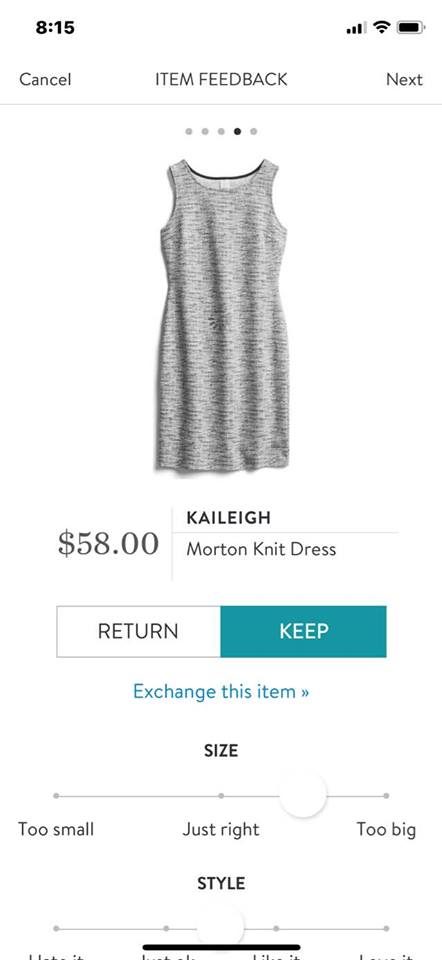Tap the battery indicator icon
Image resolution: width=442 pixels, height=960 pixels.
coord(410,27)
